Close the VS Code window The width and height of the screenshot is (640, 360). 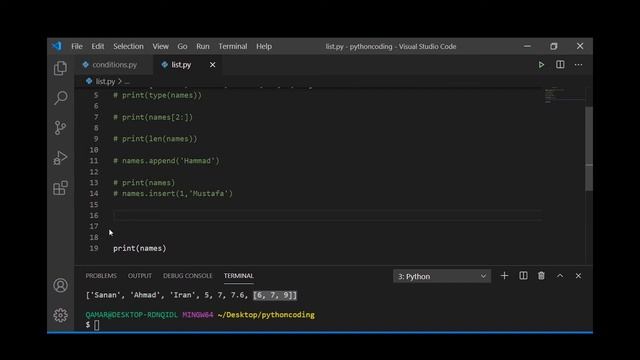[580, 46]
